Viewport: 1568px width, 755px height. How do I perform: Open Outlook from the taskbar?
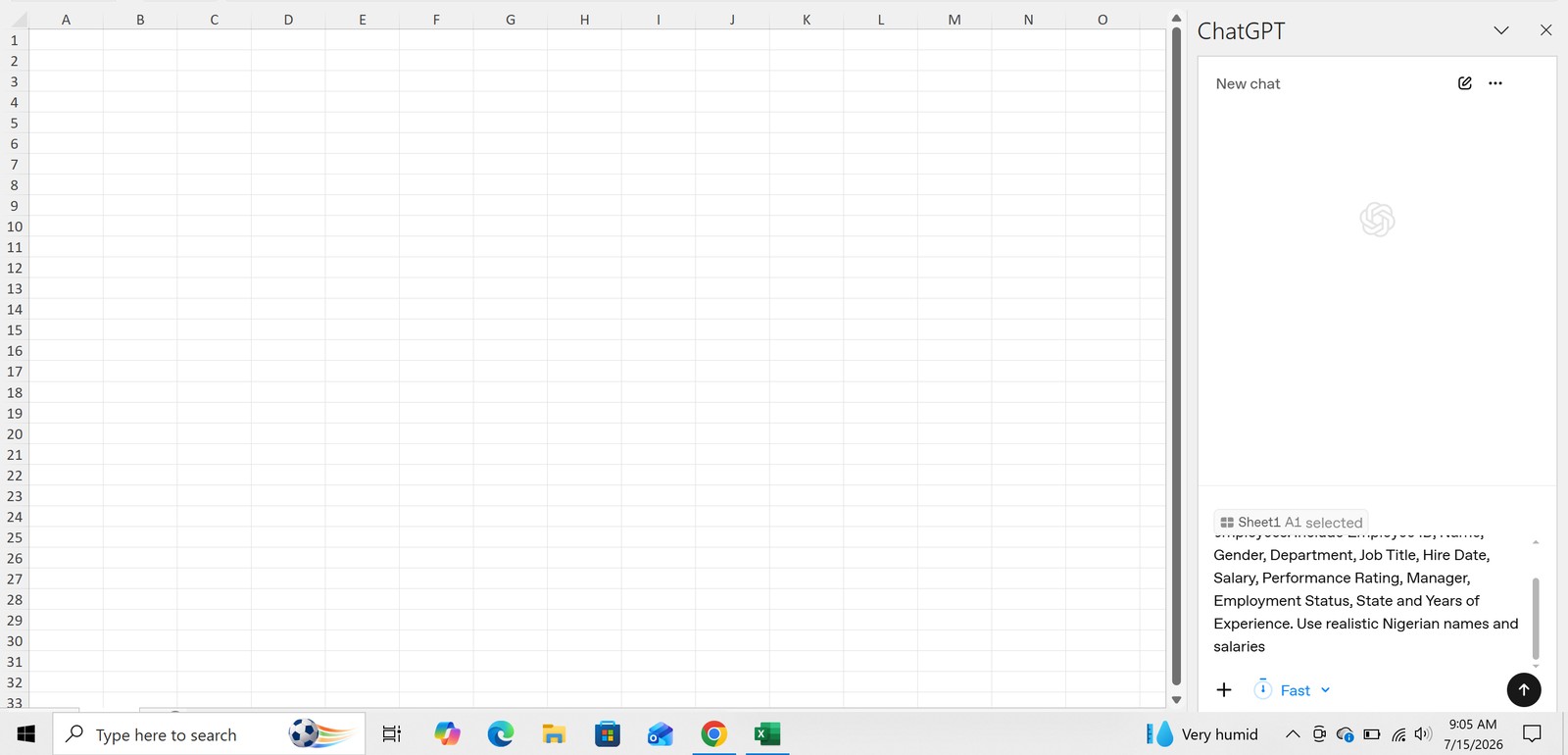point(661,733)
